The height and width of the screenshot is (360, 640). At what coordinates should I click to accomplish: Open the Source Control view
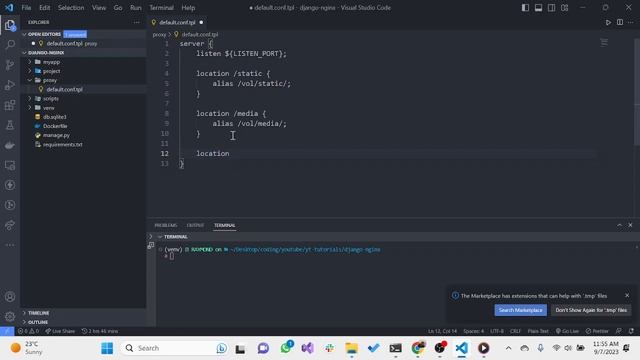(x=10, y=64)
